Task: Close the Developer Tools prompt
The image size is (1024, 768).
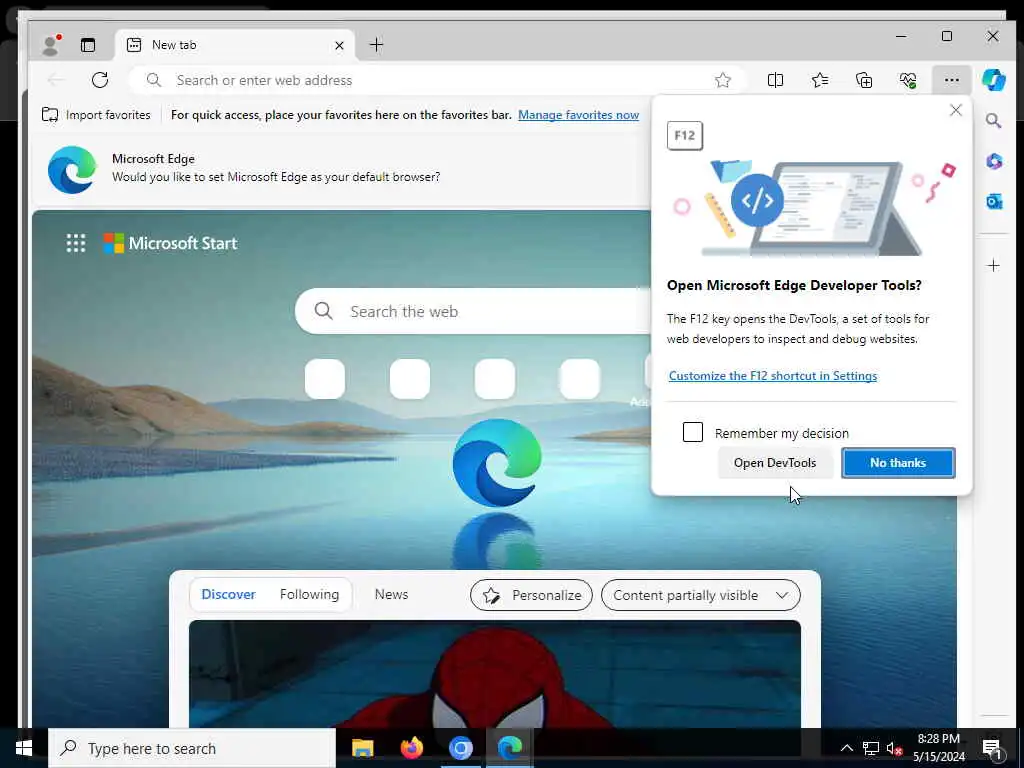Action: point(955,110)
